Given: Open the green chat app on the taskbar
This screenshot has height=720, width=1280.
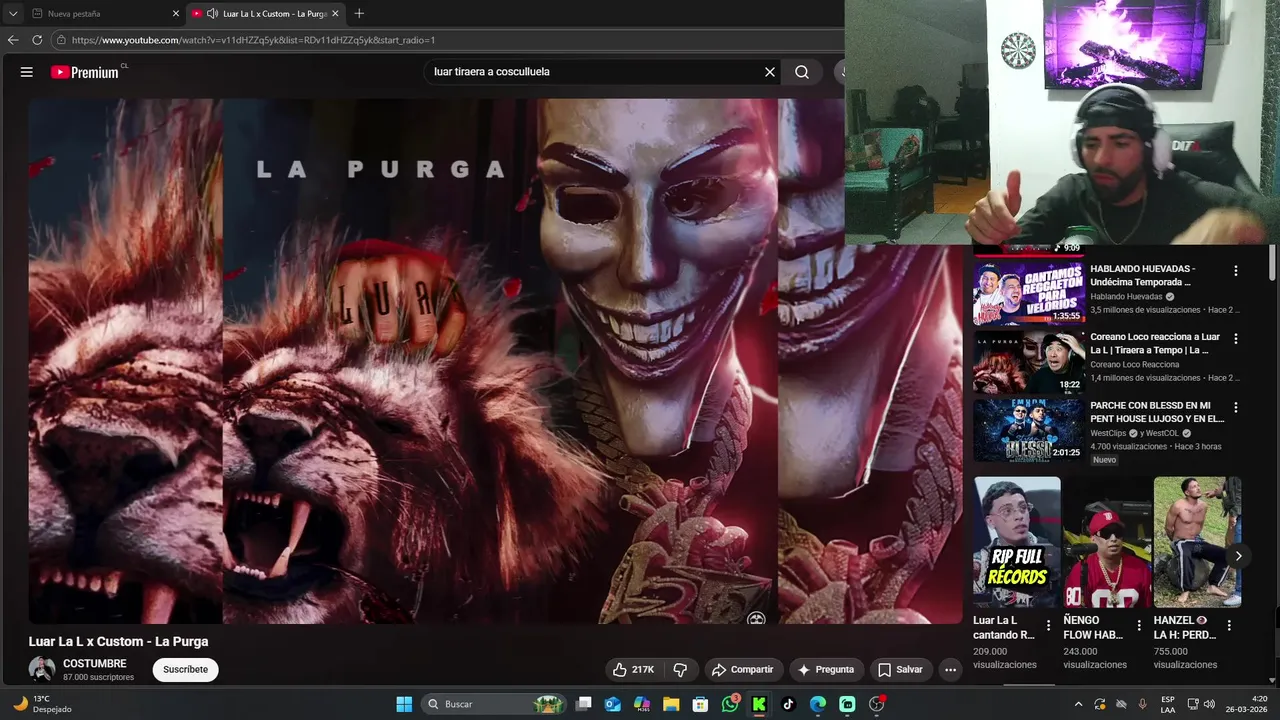Looking at the screenshot, I should click(x=847, y=704).
